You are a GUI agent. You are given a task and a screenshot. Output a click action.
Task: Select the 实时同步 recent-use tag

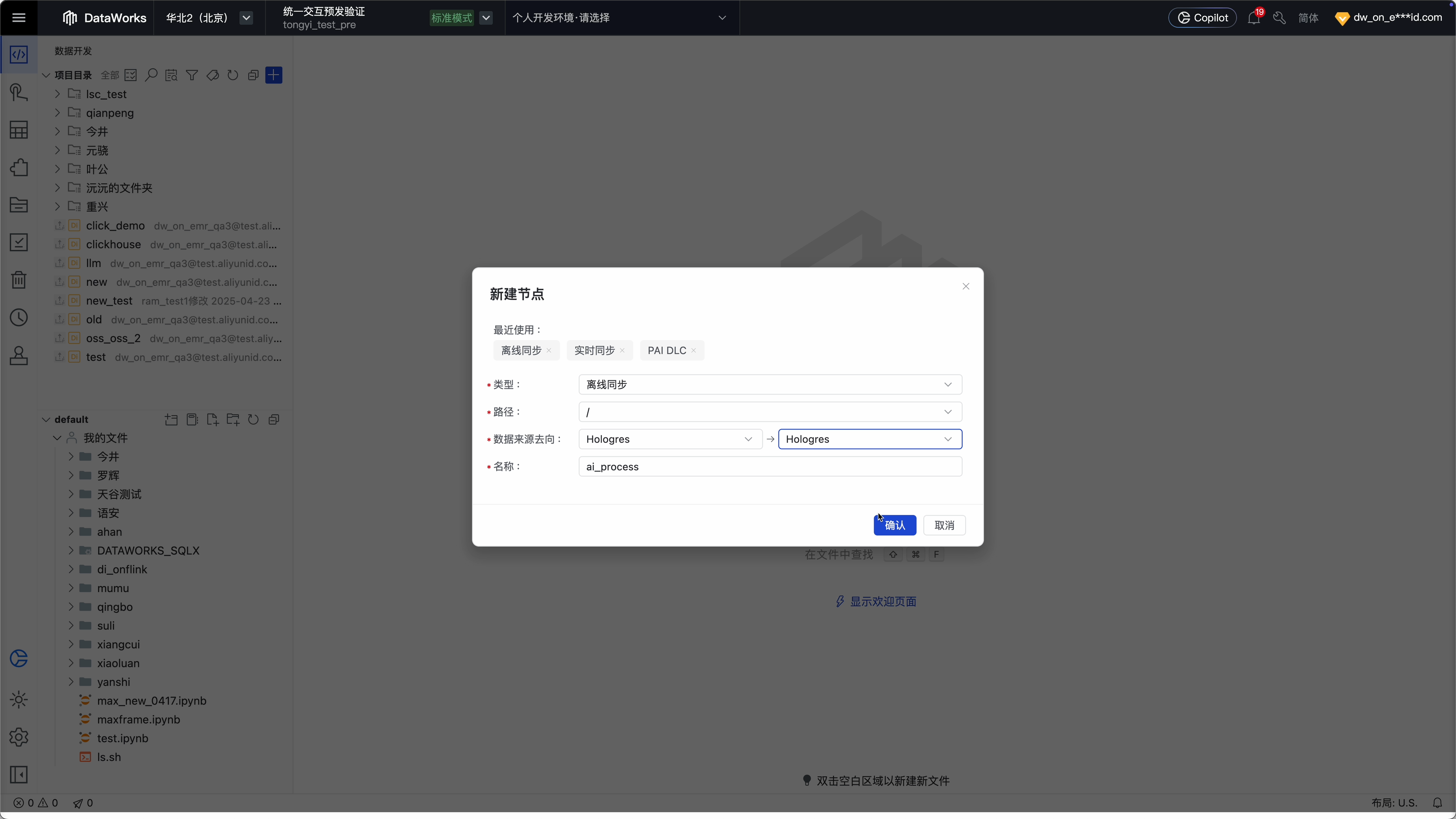click(594, 350)
